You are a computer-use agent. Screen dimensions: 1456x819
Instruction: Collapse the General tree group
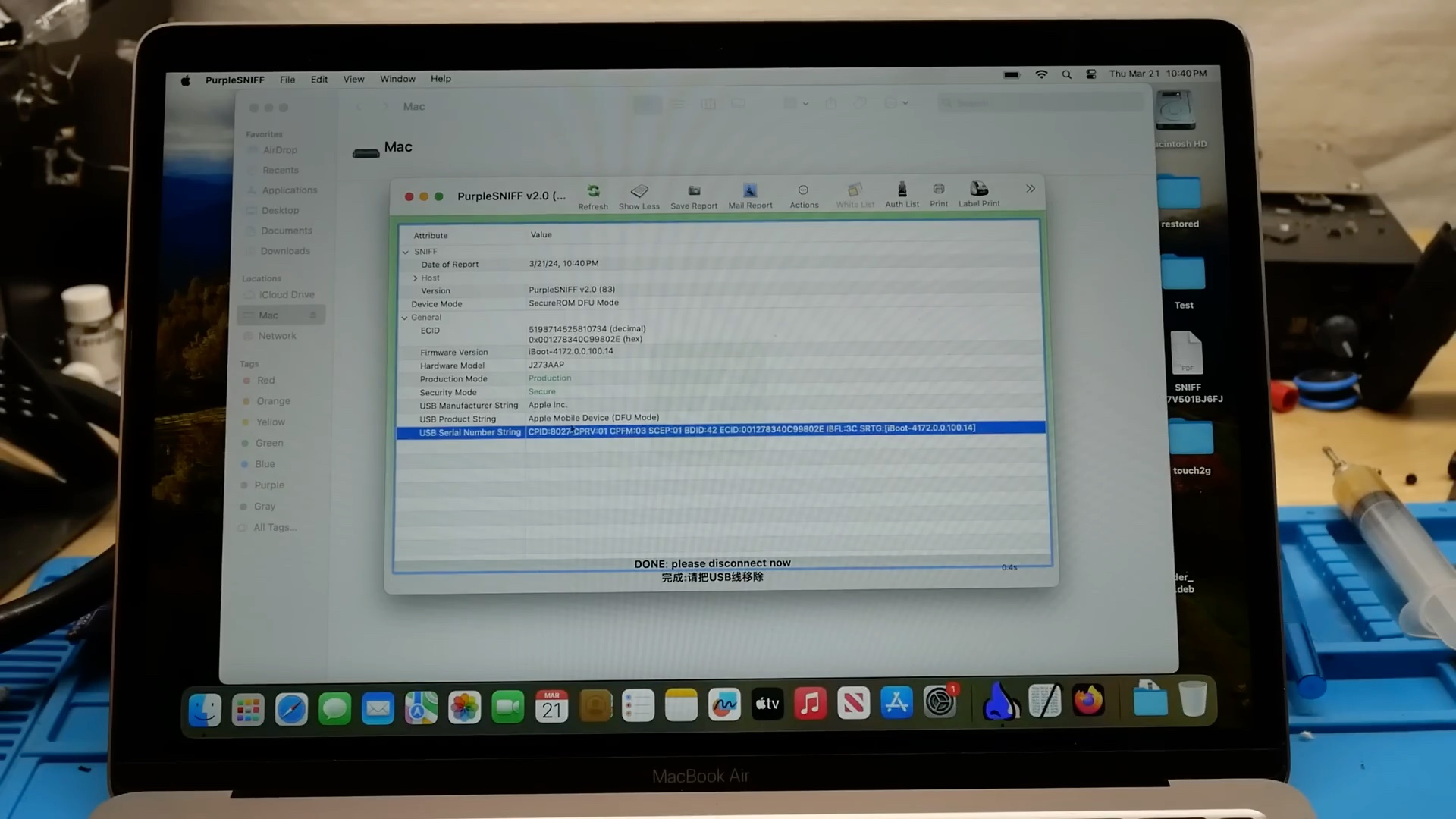coord(405,318)
